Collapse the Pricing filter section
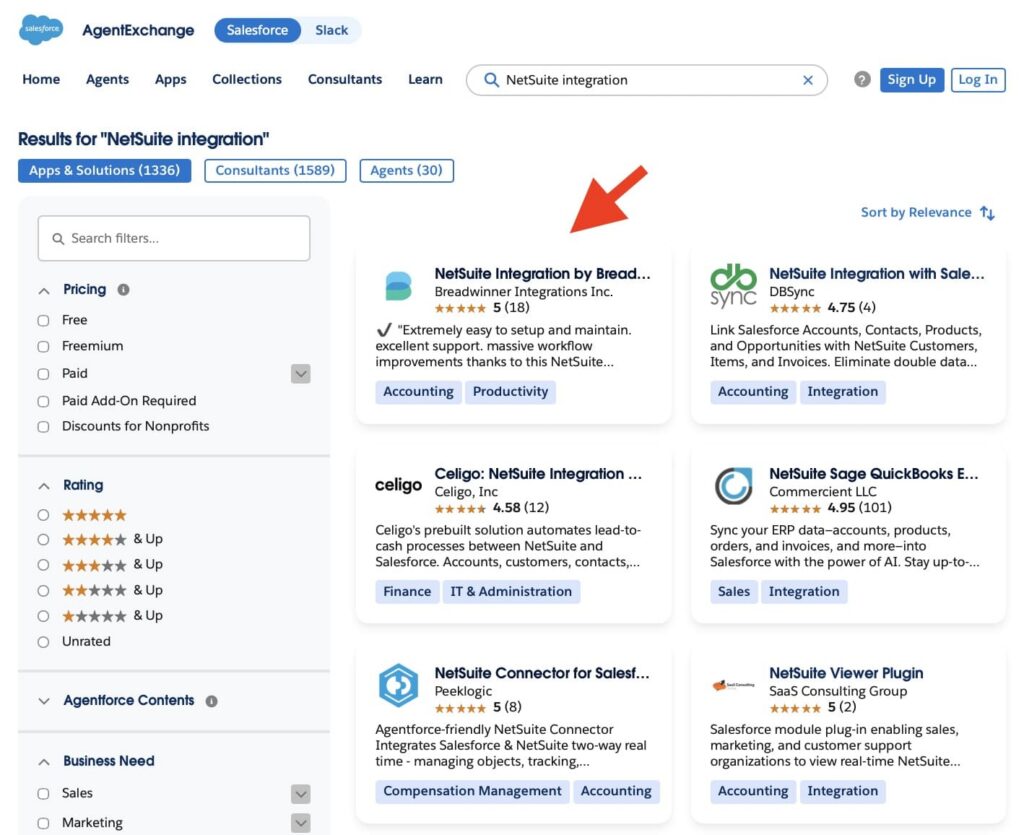1024x835 pixels. (44, 291)
